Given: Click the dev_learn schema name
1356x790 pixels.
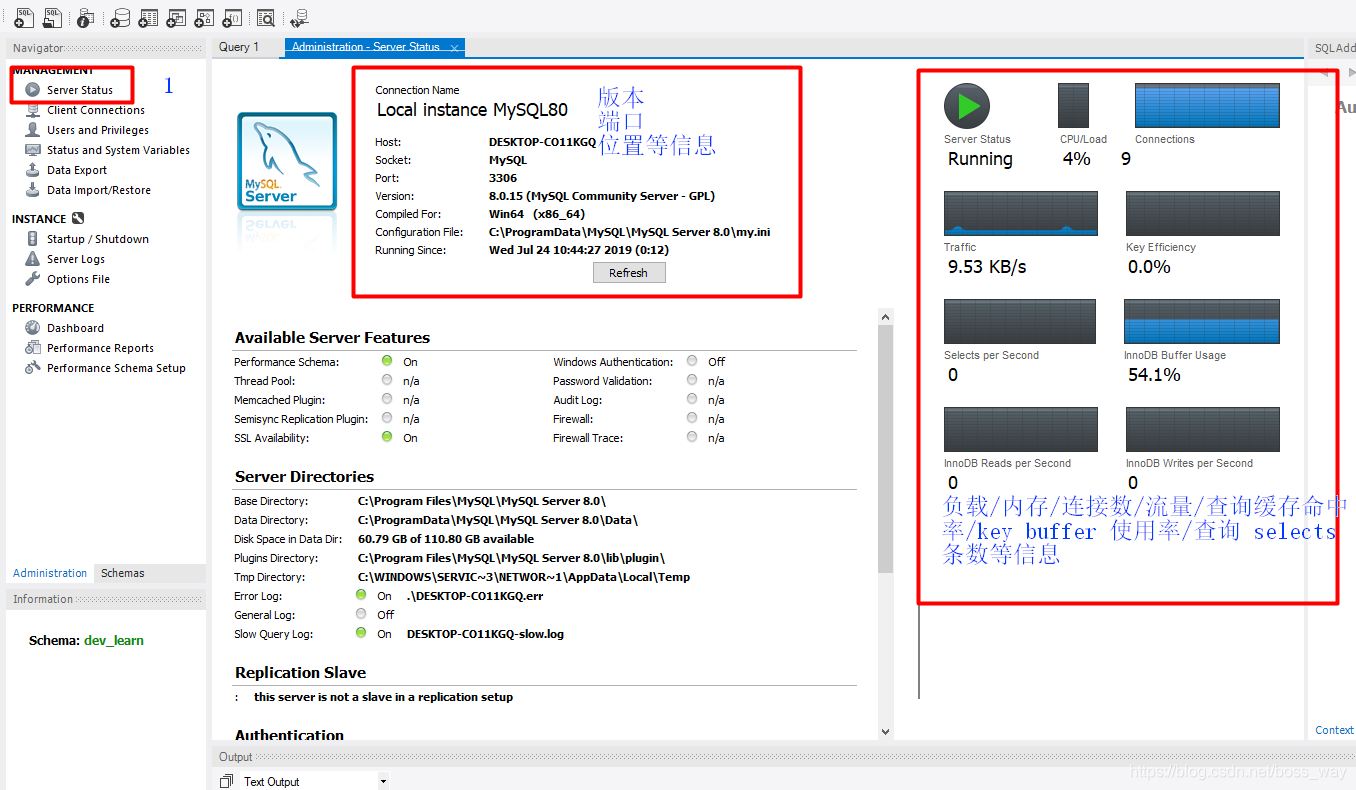Looking at the screenshot, I should (x=114, y=641).
